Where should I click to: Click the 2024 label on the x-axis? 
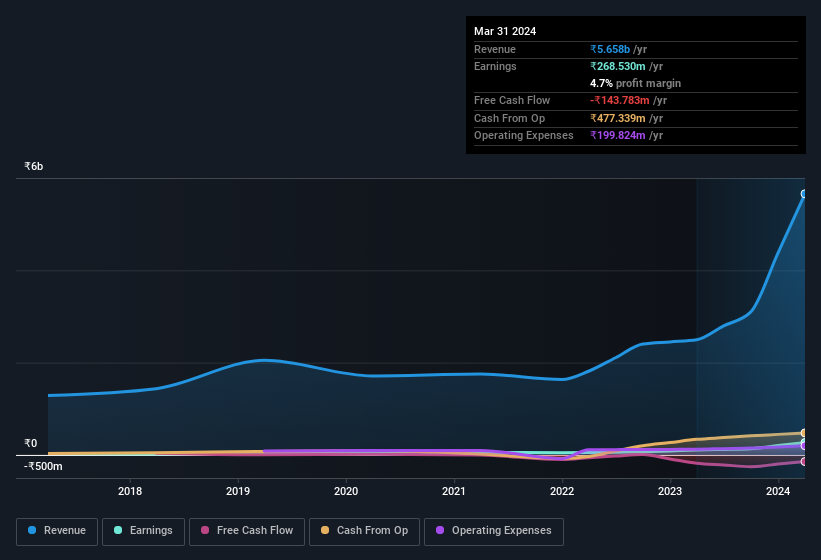click(778, 491)
